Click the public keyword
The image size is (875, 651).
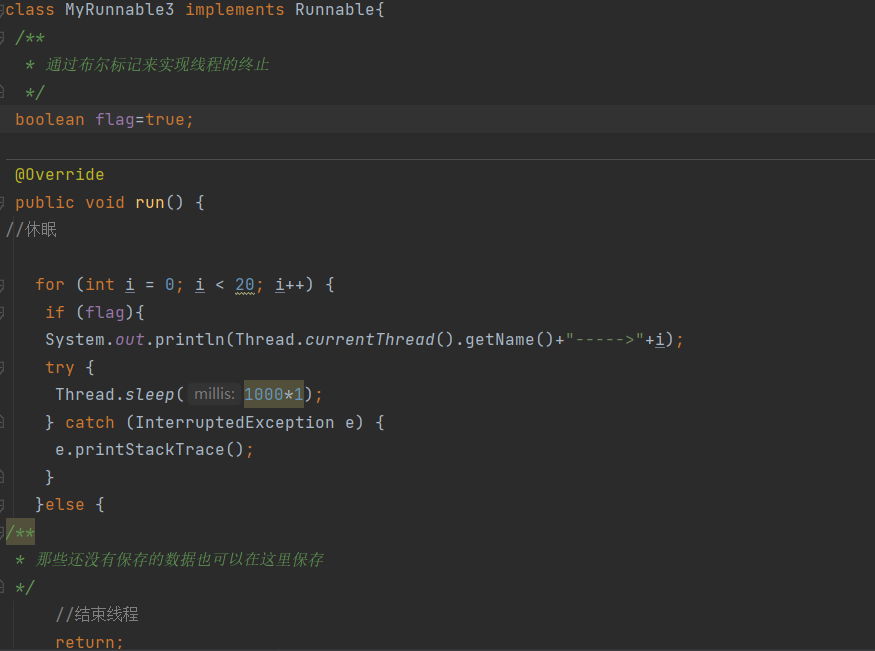tap(45, 202)
